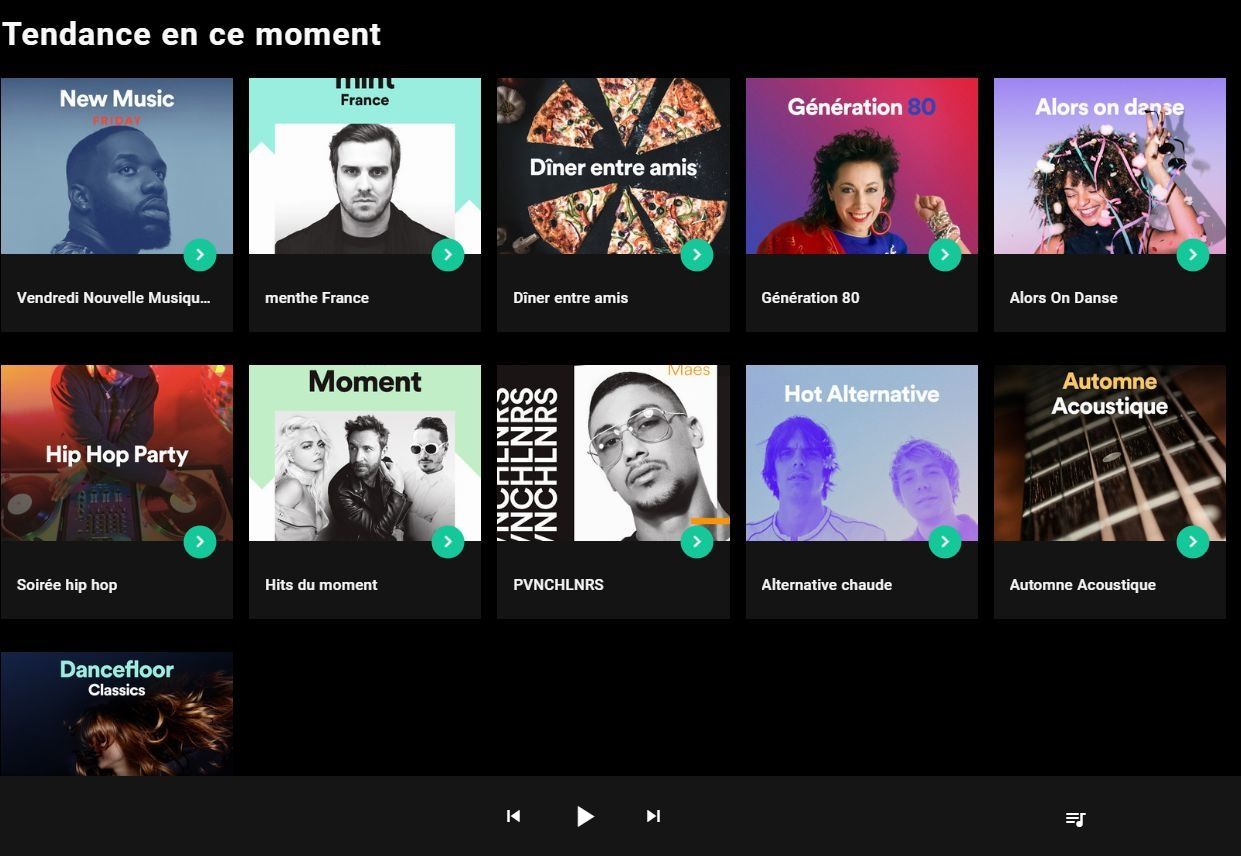The image size is (1241, 856).
Task: Click the Génération 80 title text
Action: 810,297
